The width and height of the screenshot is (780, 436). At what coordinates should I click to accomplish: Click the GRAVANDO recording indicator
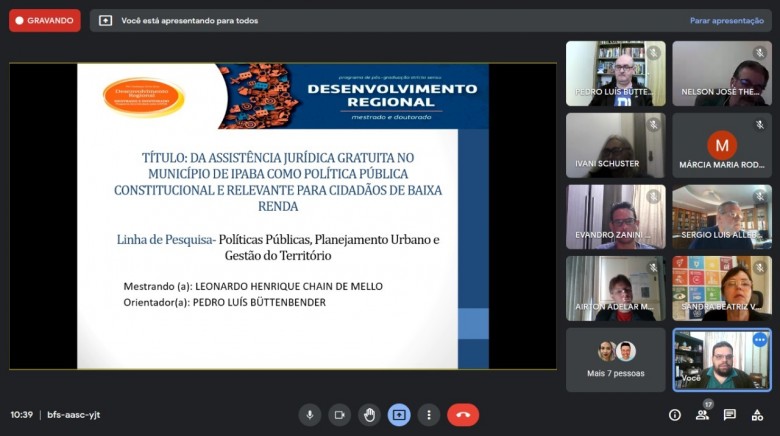coord(45,20)
